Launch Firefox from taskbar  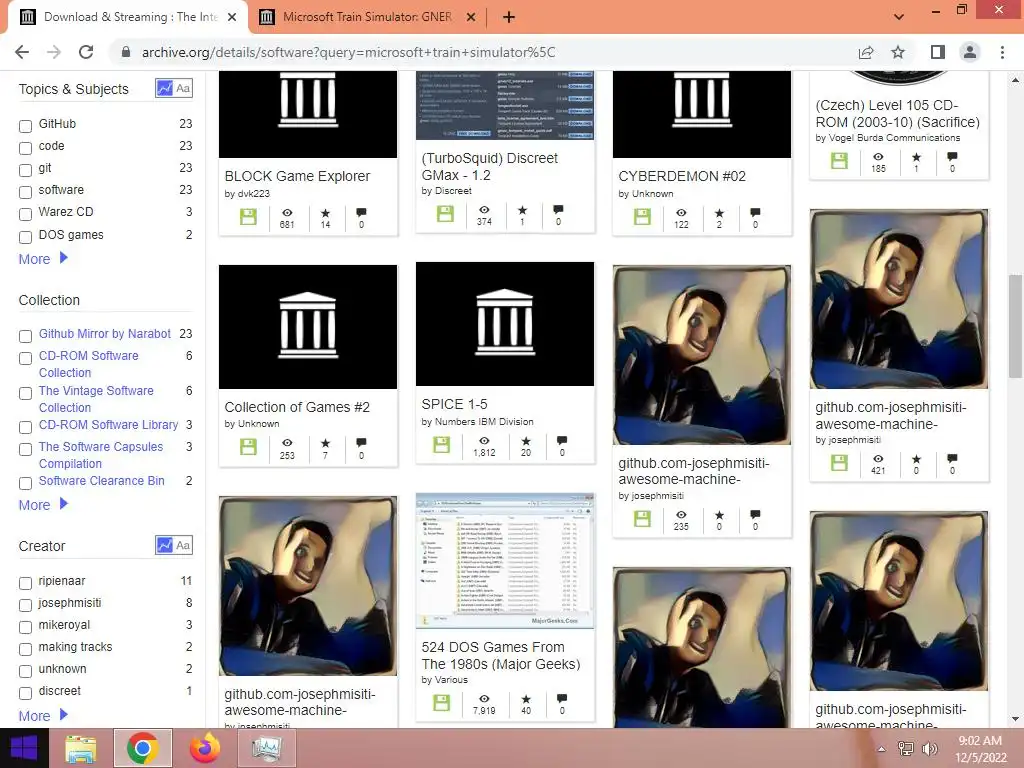[204, 748]
